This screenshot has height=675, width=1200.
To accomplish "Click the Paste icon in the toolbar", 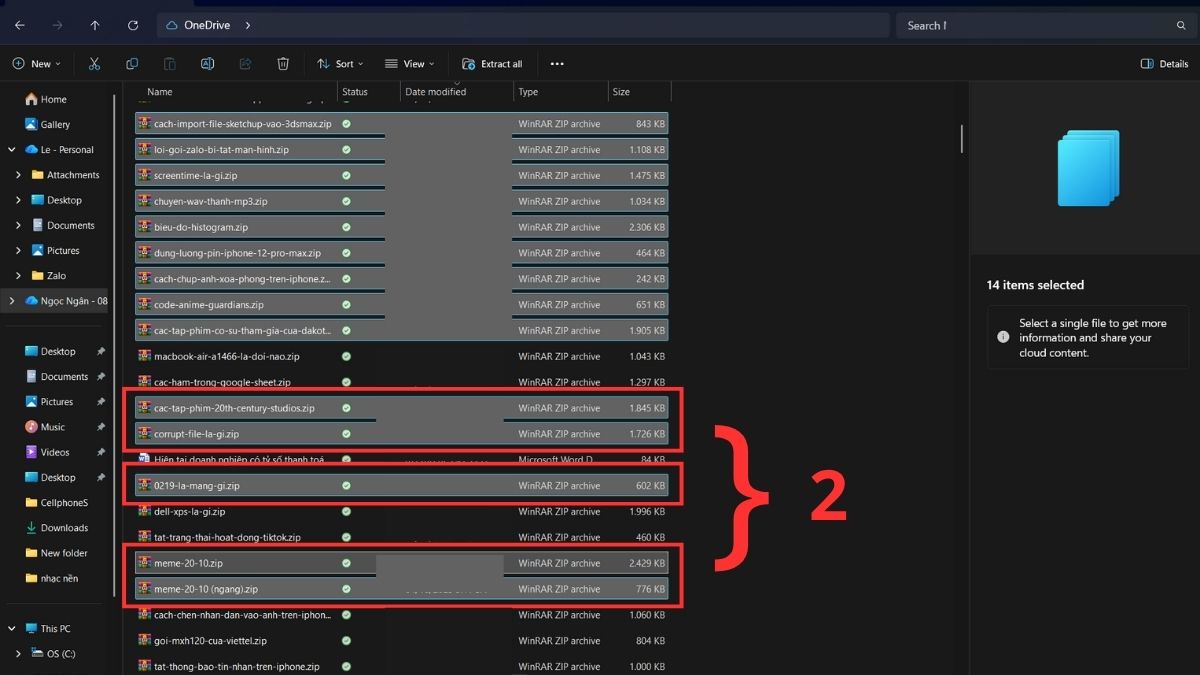I will point(170,63).
